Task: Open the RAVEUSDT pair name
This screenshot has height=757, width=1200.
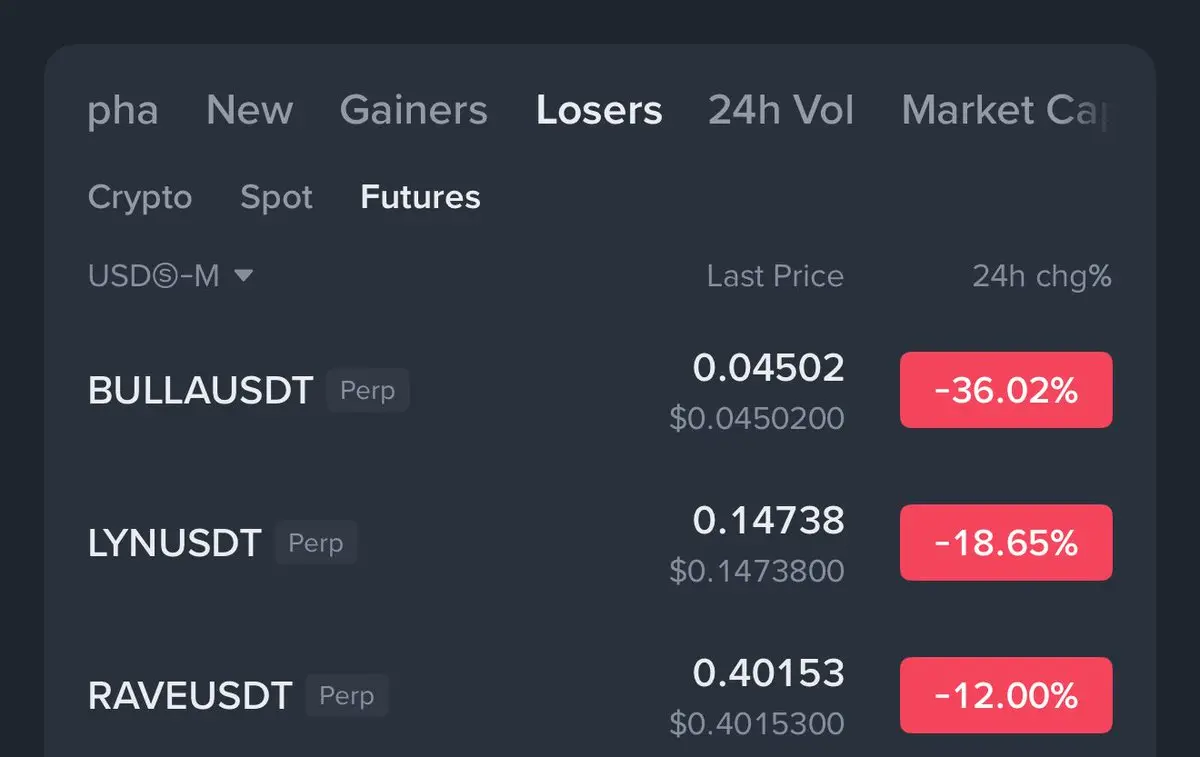Action: click(190, 695)
